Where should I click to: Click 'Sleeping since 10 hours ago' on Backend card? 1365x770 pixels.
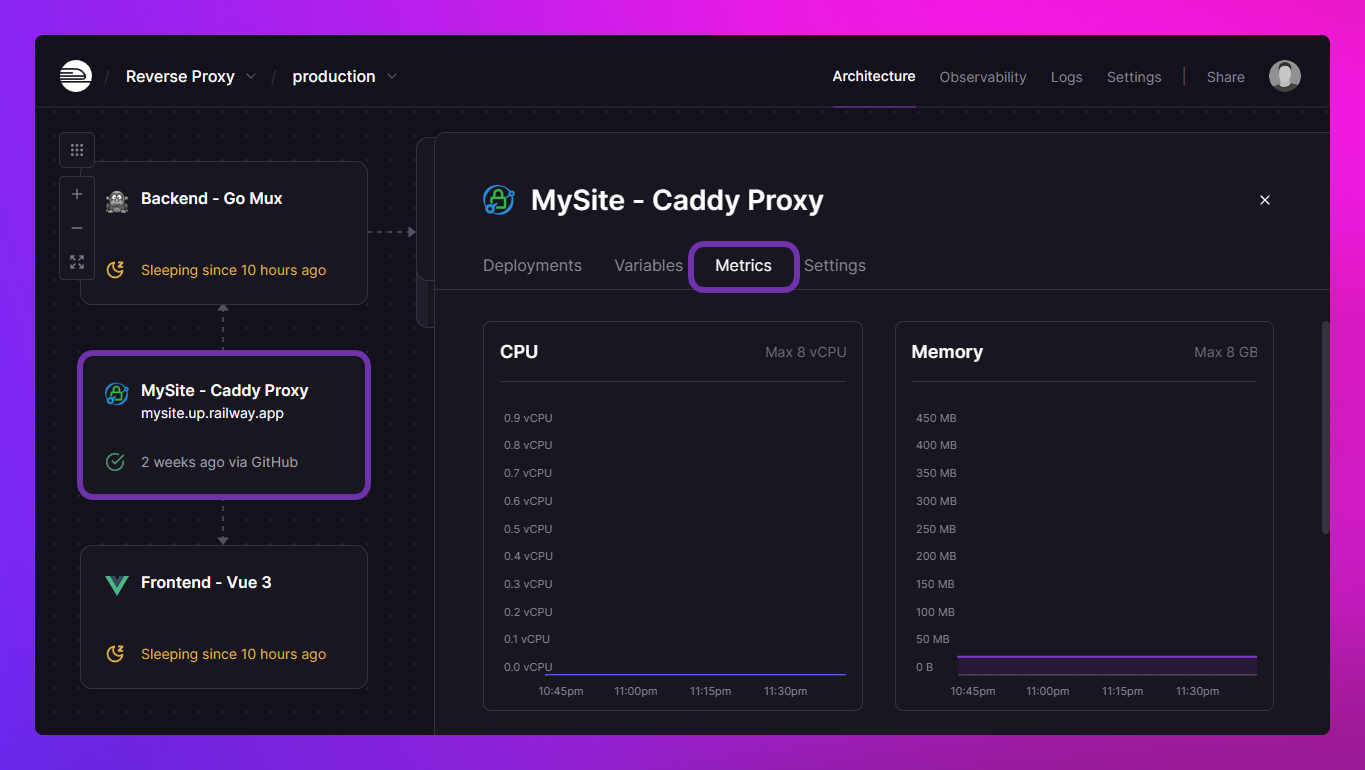[233, 270]
